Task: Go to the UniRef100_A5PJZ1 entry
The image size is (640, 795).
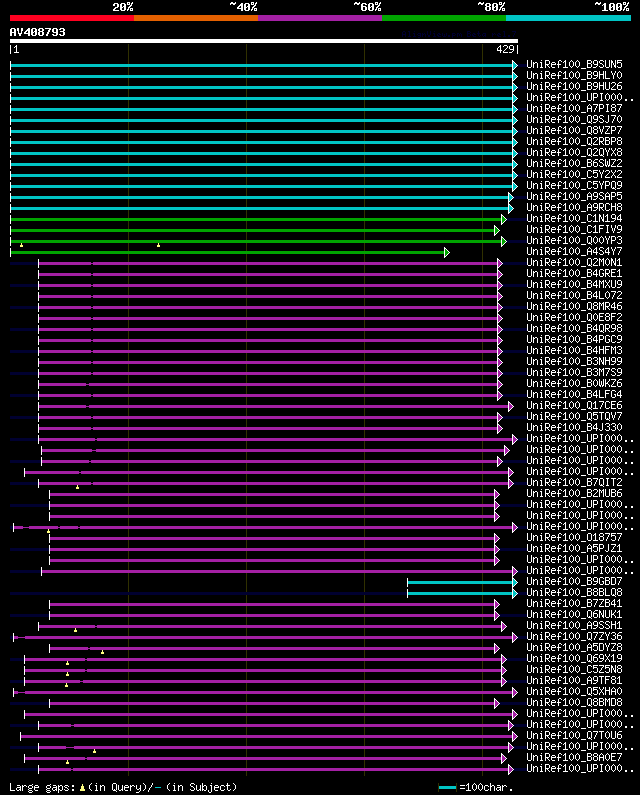Action: (574, 549)
